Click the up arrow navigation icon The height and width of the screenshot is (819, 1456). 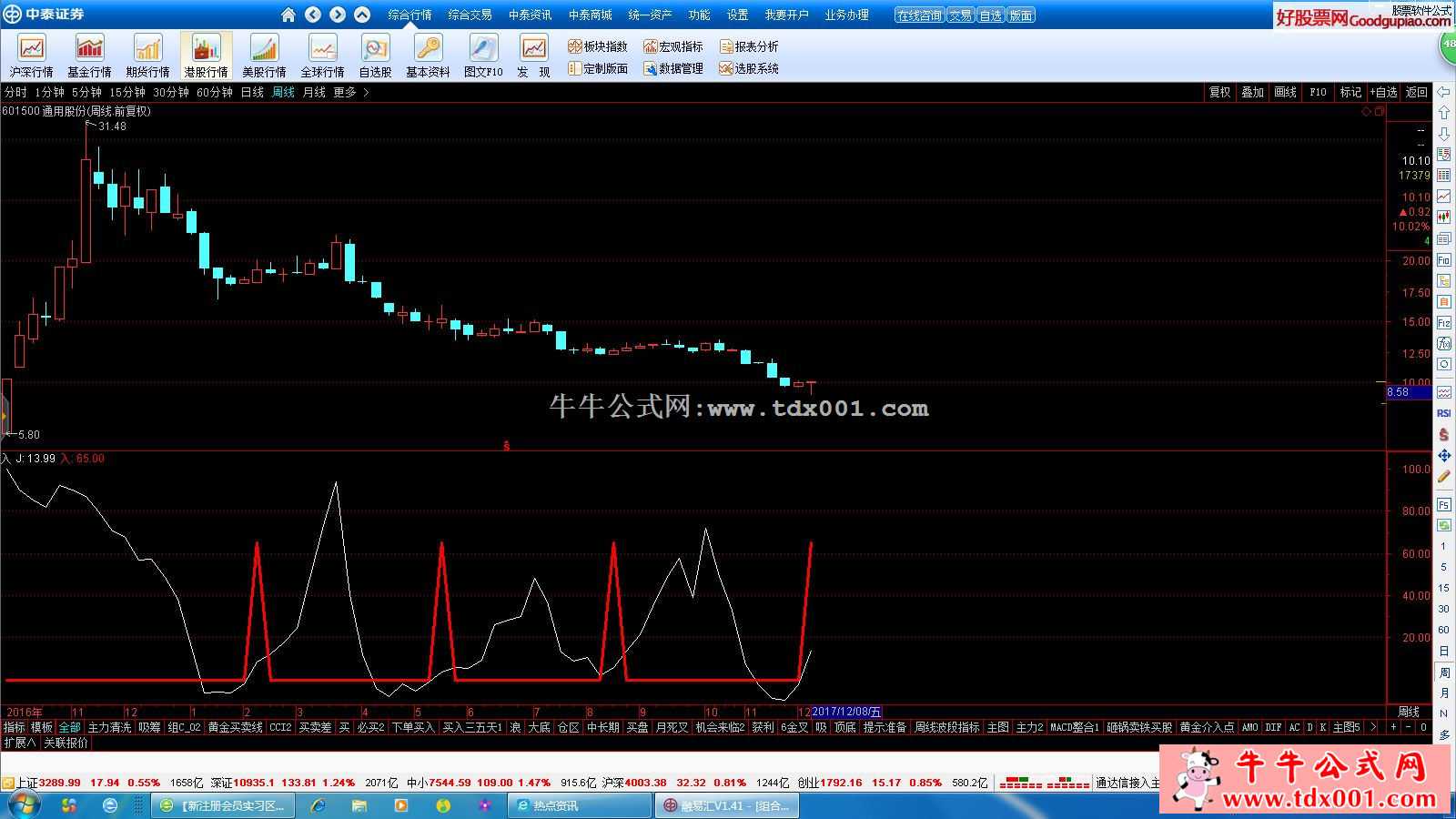pos(362,15)
